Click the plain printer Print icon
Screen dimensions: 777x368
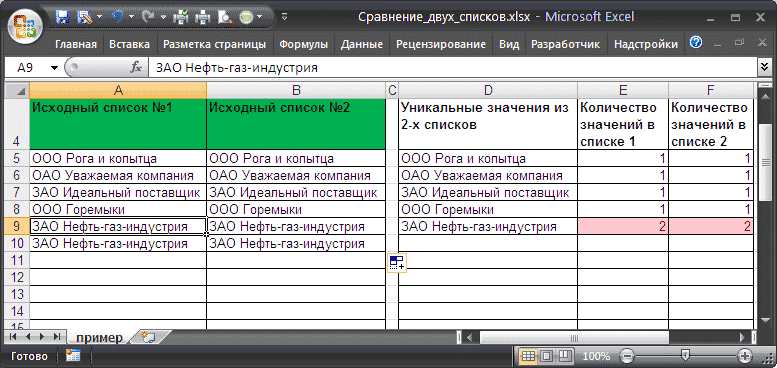(x=204, y=17)
